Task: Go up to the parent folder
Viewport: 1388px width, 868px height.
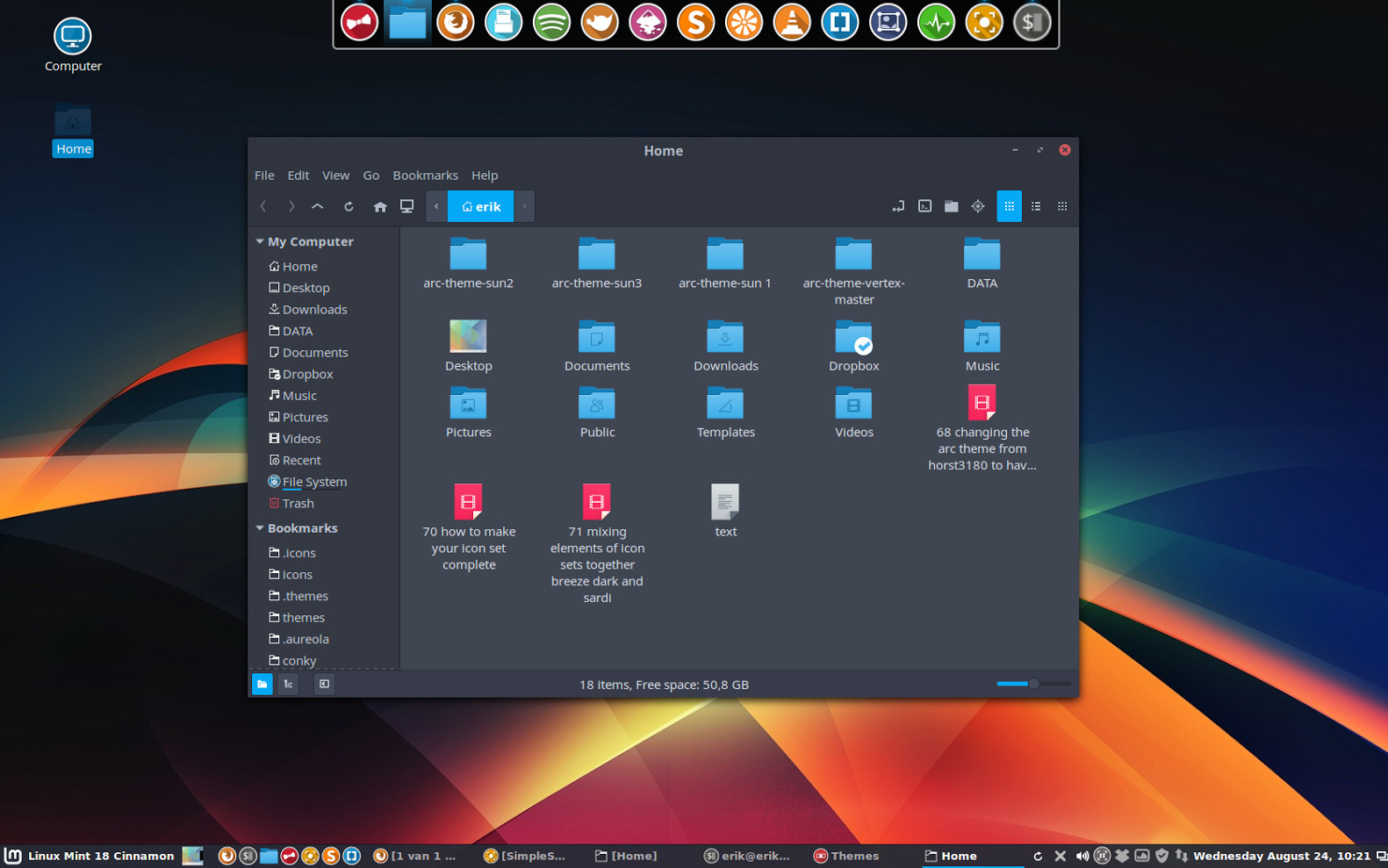Action: tap(318, 206)
